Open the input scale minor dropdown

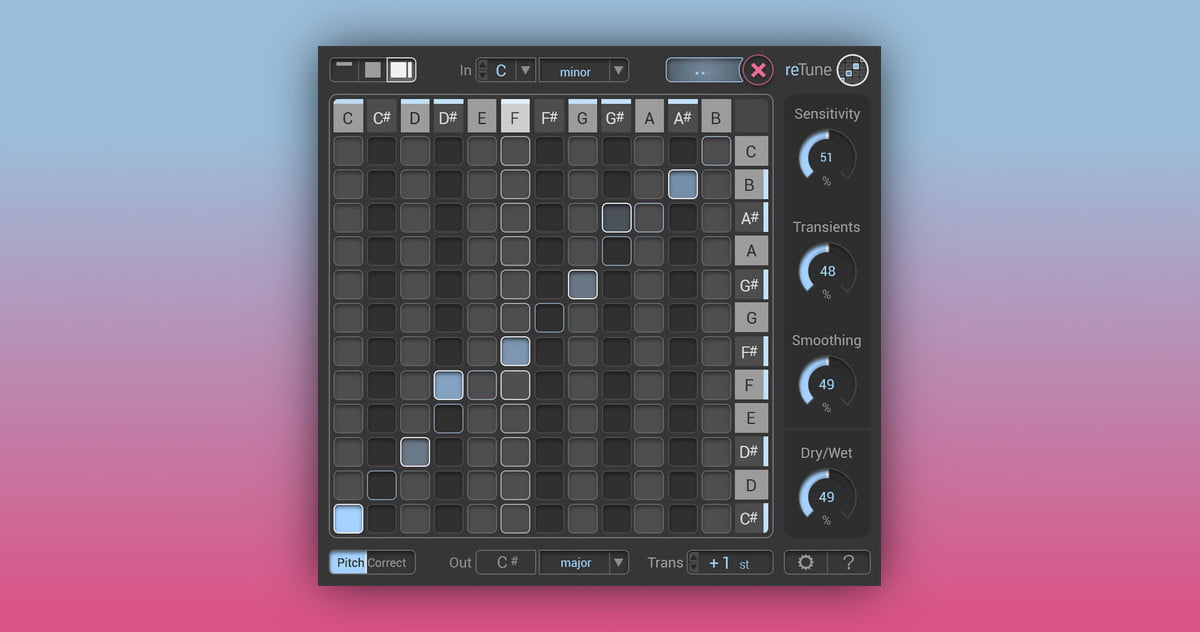coord(619,70)
